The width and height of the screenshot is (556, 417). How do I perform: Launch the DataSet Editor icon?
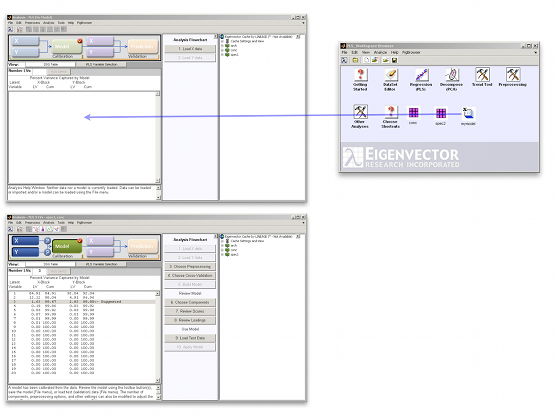pyautogui.click(x=390, y=75)
